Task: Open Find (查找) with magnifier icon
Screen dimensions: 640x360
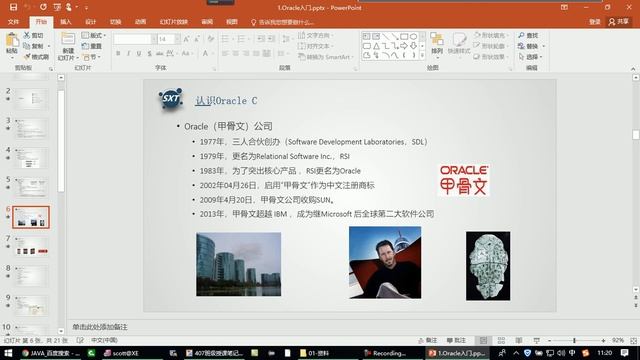Action: (x=528, y=36)
